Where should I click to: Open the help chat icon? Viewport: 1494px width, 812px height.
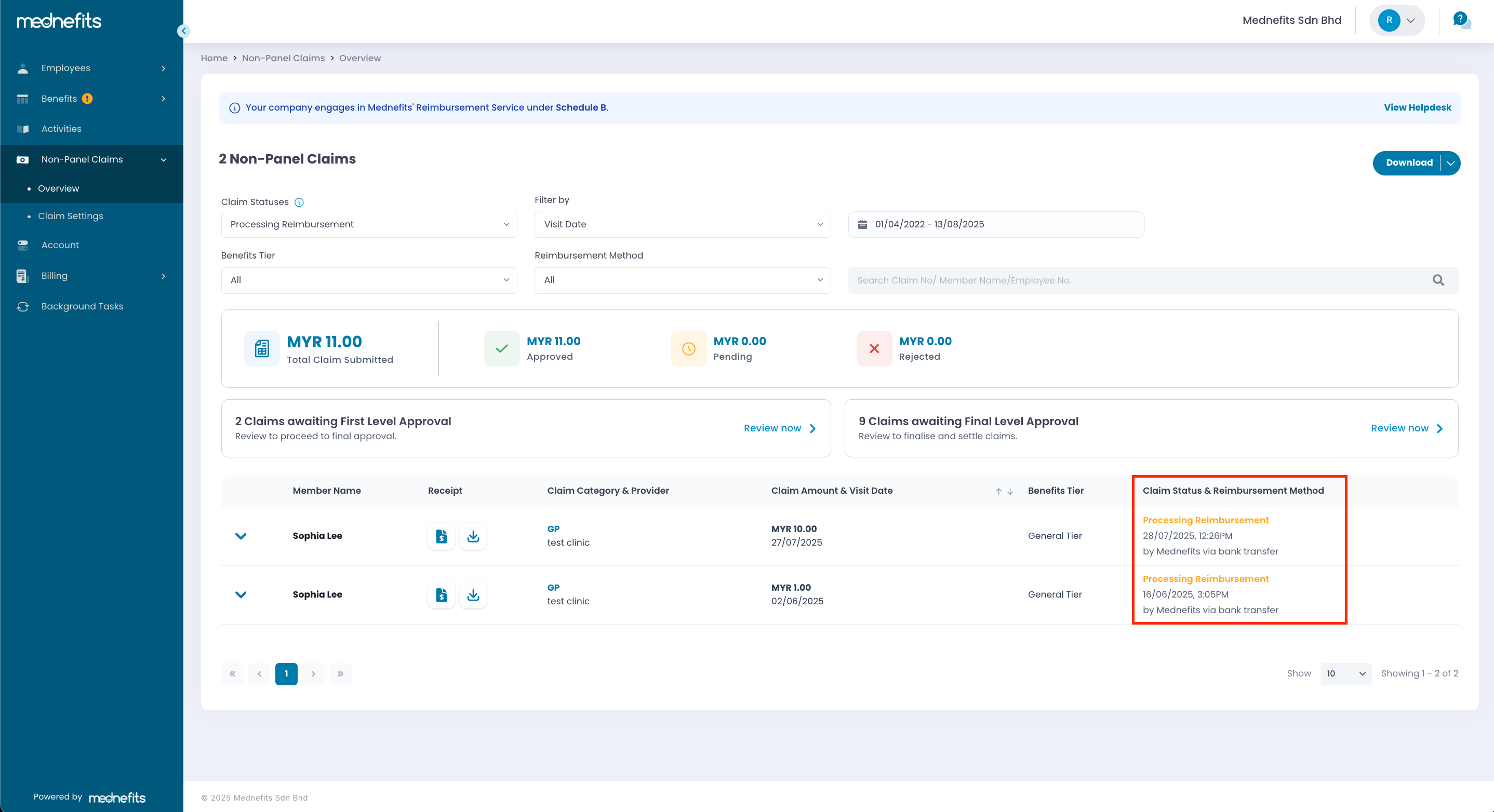1461,21
